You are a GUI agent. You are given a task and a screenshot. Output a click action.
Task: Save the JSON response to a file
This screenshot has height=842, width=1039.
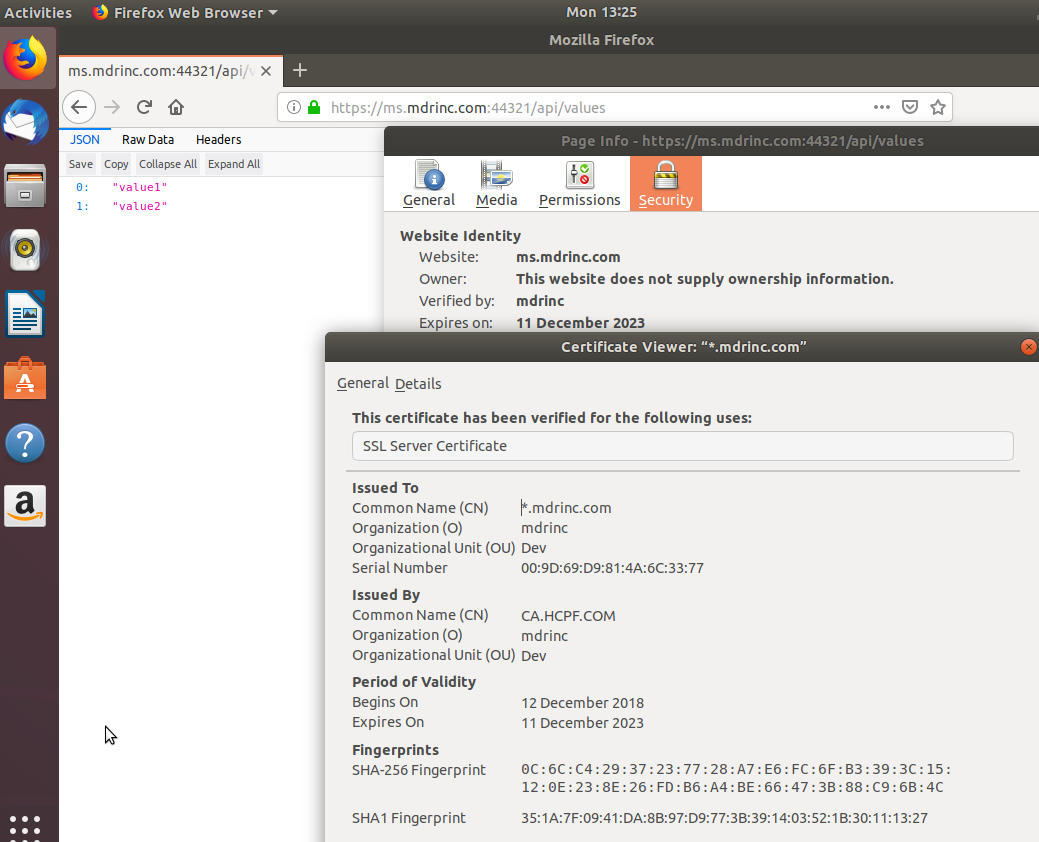[80, 163]
